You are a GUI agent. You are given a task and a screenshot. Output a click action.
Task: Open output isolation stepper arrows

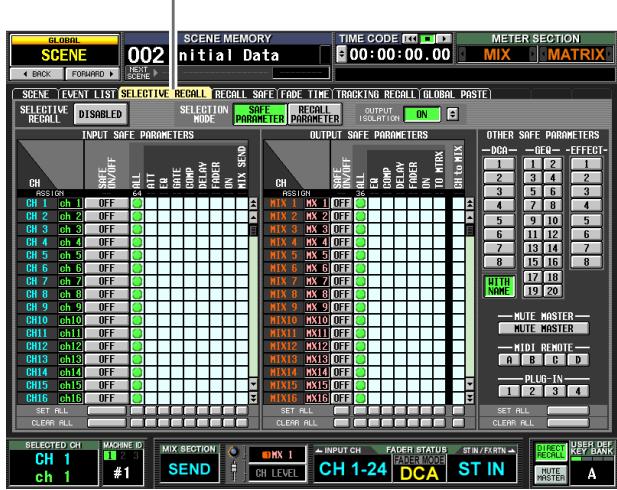point(453,114)
